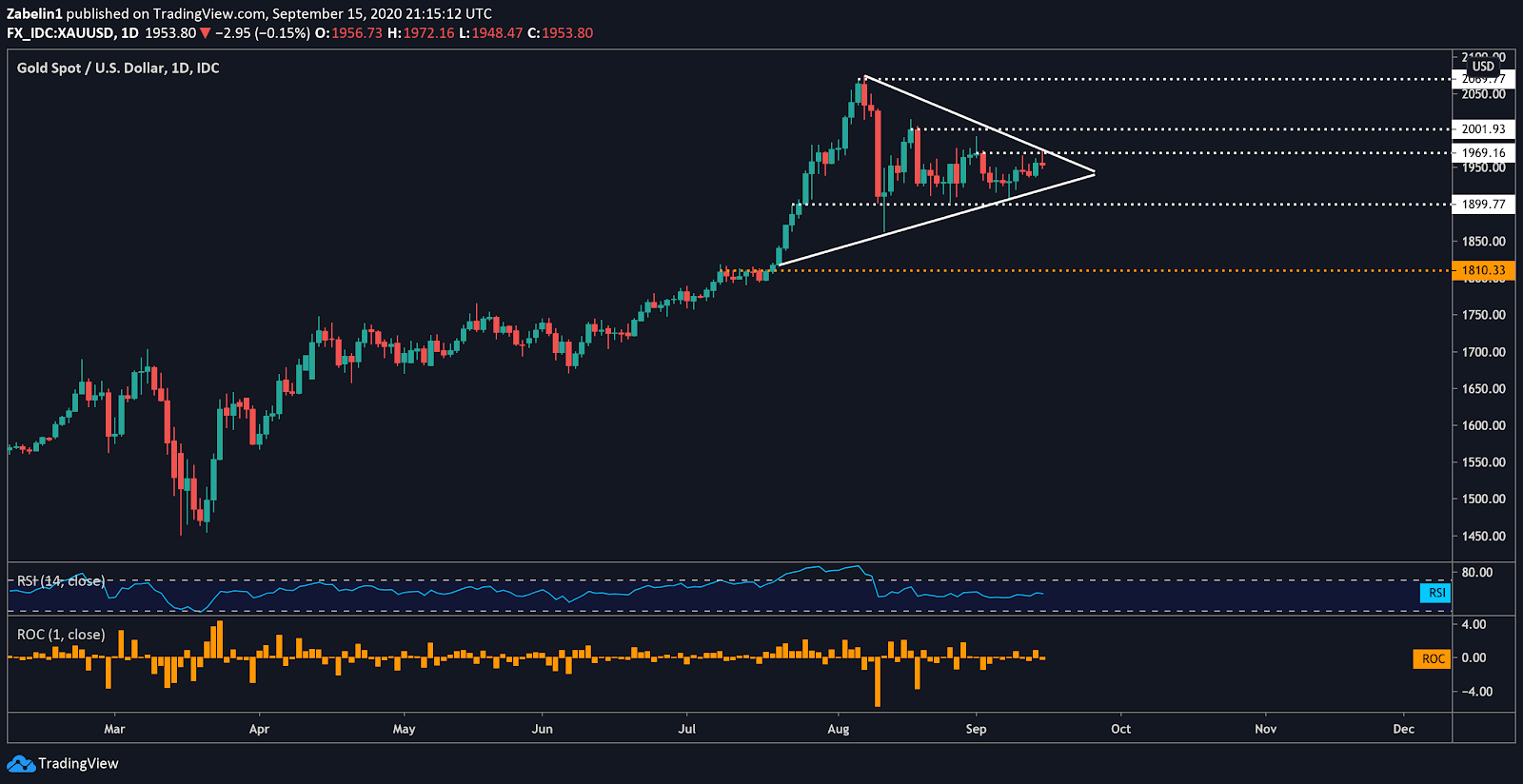Open the USD currency label on price axis
This screenshot has height=784, width=1523.
pos(1483,67)
